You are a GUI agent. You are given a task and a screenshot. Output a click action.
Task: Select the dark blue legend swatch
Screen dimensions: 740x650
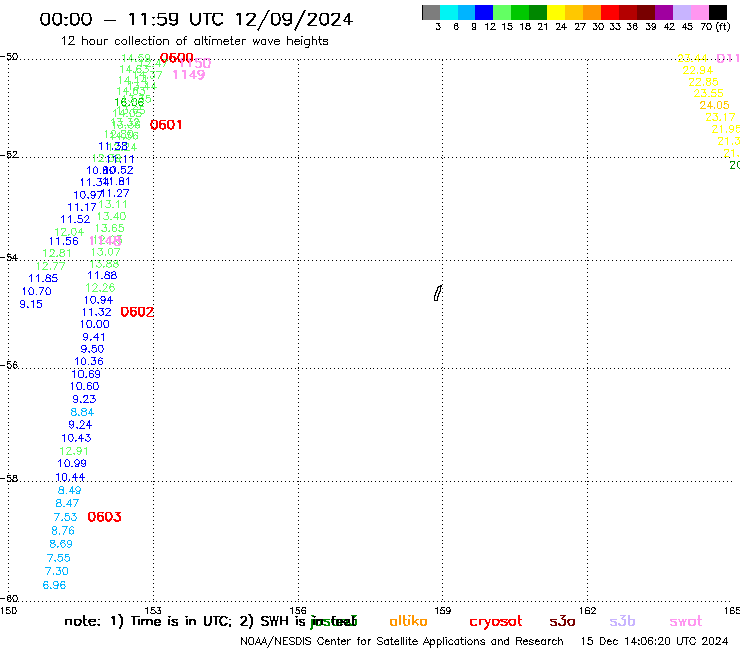click(485, 12)
